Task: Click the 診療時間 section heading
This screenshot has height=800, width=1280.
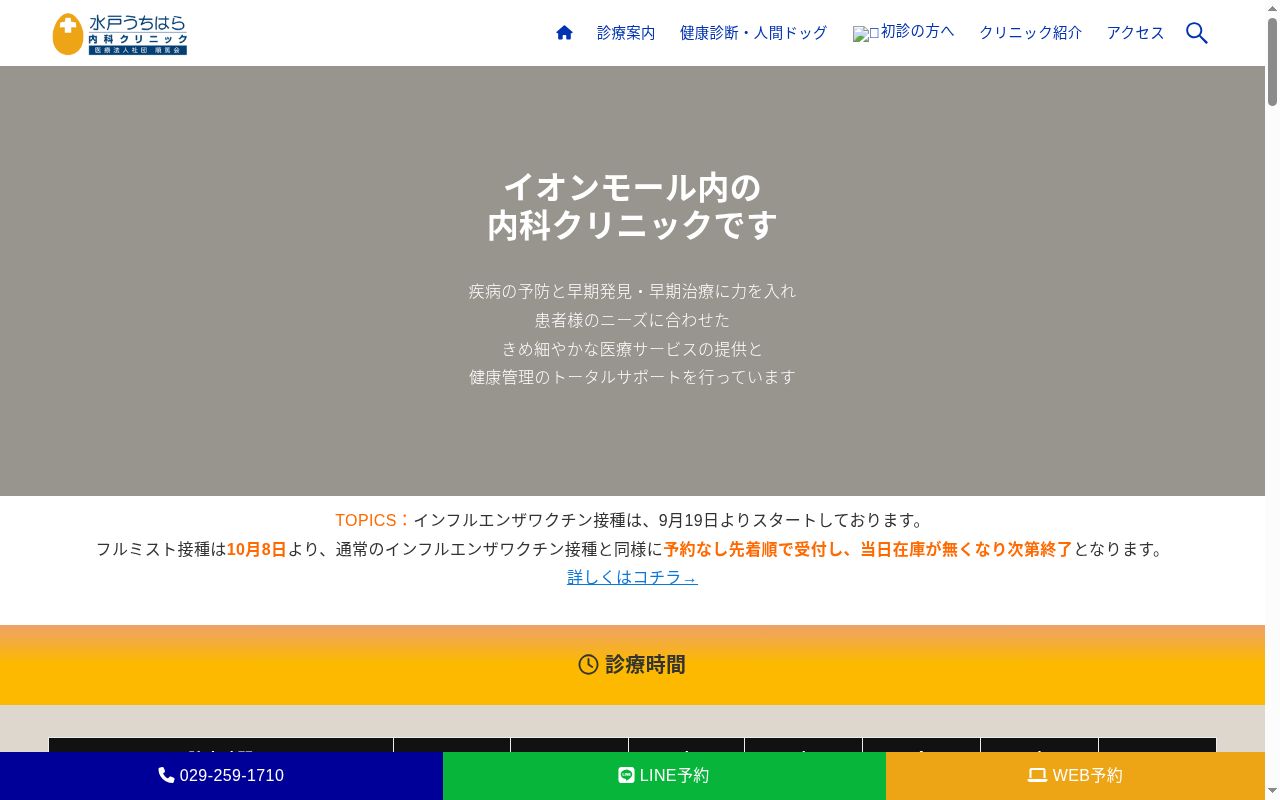Action: [x=632, y=665]
